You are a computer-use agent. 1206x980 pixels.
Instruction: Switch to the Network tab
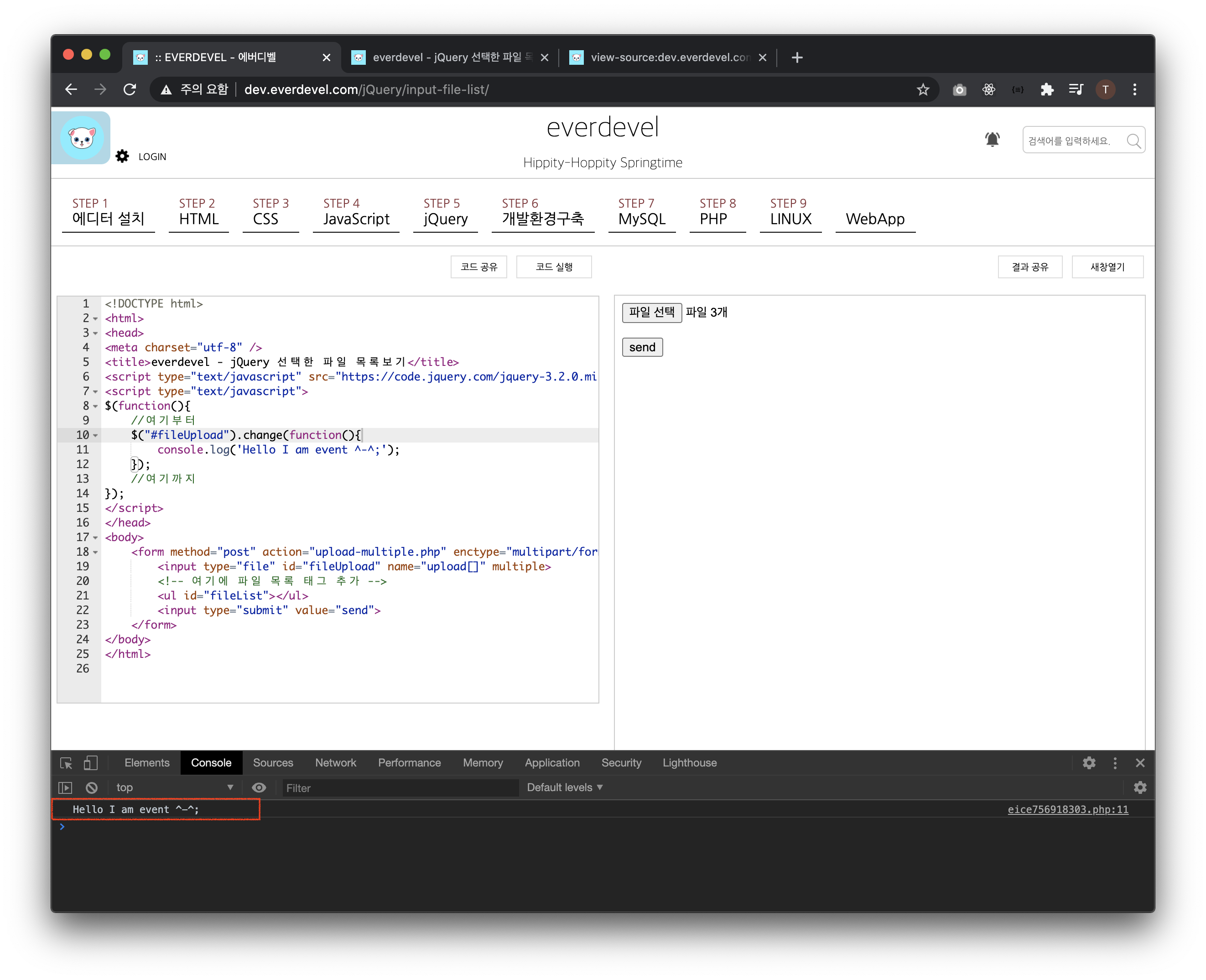point(336,763)
